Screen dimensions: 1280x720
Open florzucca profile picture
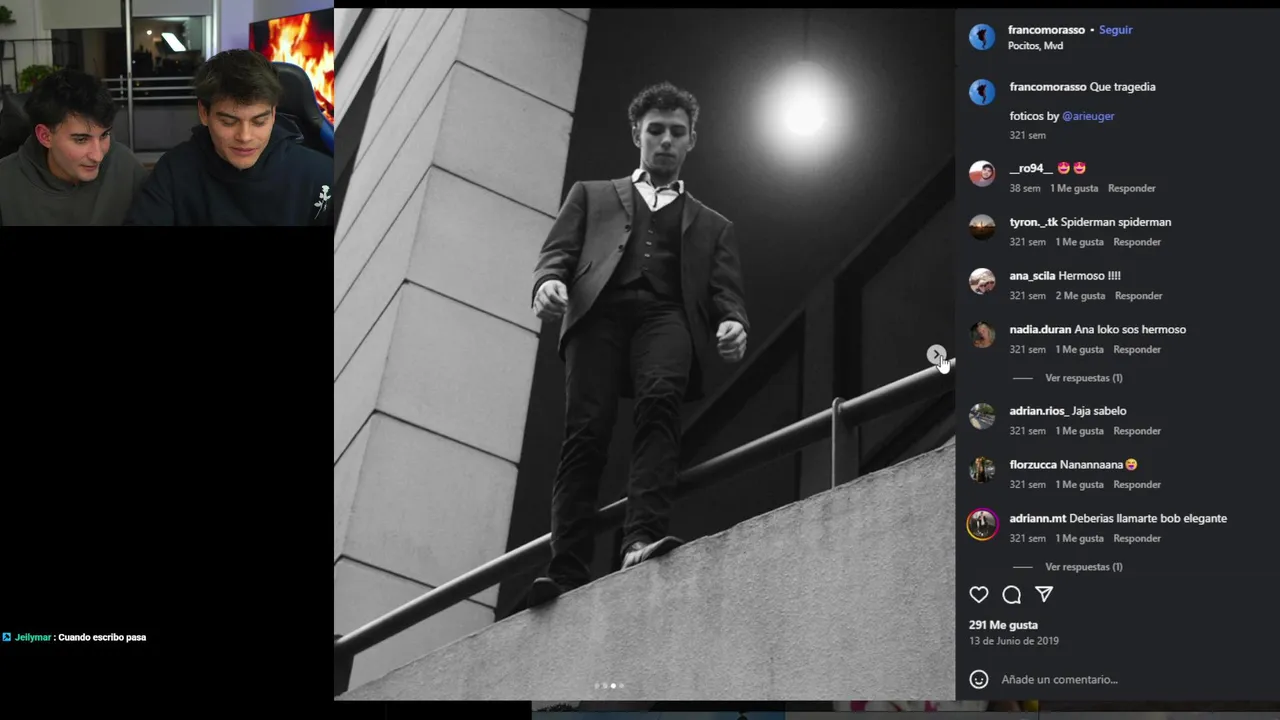(982, 470)
